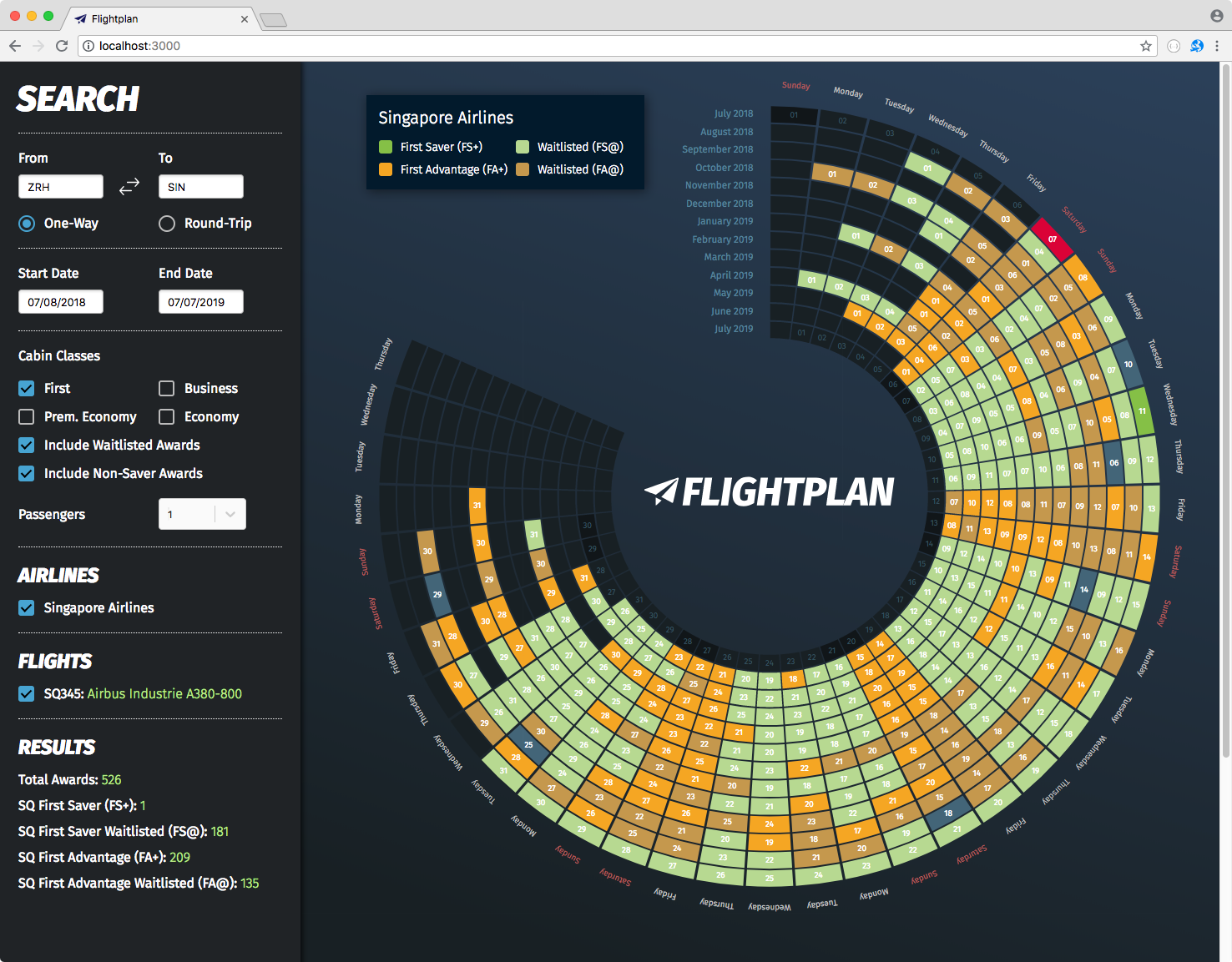Click the Airbus Industrie A380-800 flight link
Image resolution: width=1232 pixels, height=962 pixels.
tap(164, 694)
